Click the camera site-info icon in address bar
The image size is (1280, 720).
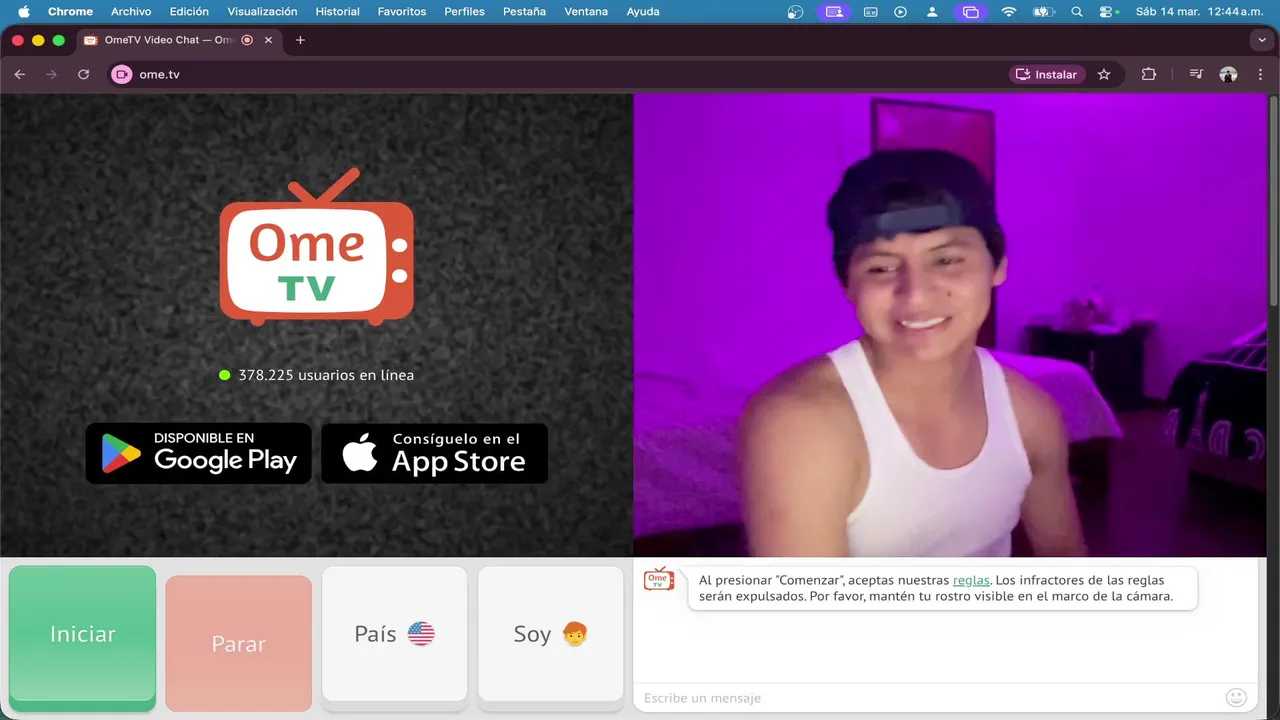pos(122,74)
